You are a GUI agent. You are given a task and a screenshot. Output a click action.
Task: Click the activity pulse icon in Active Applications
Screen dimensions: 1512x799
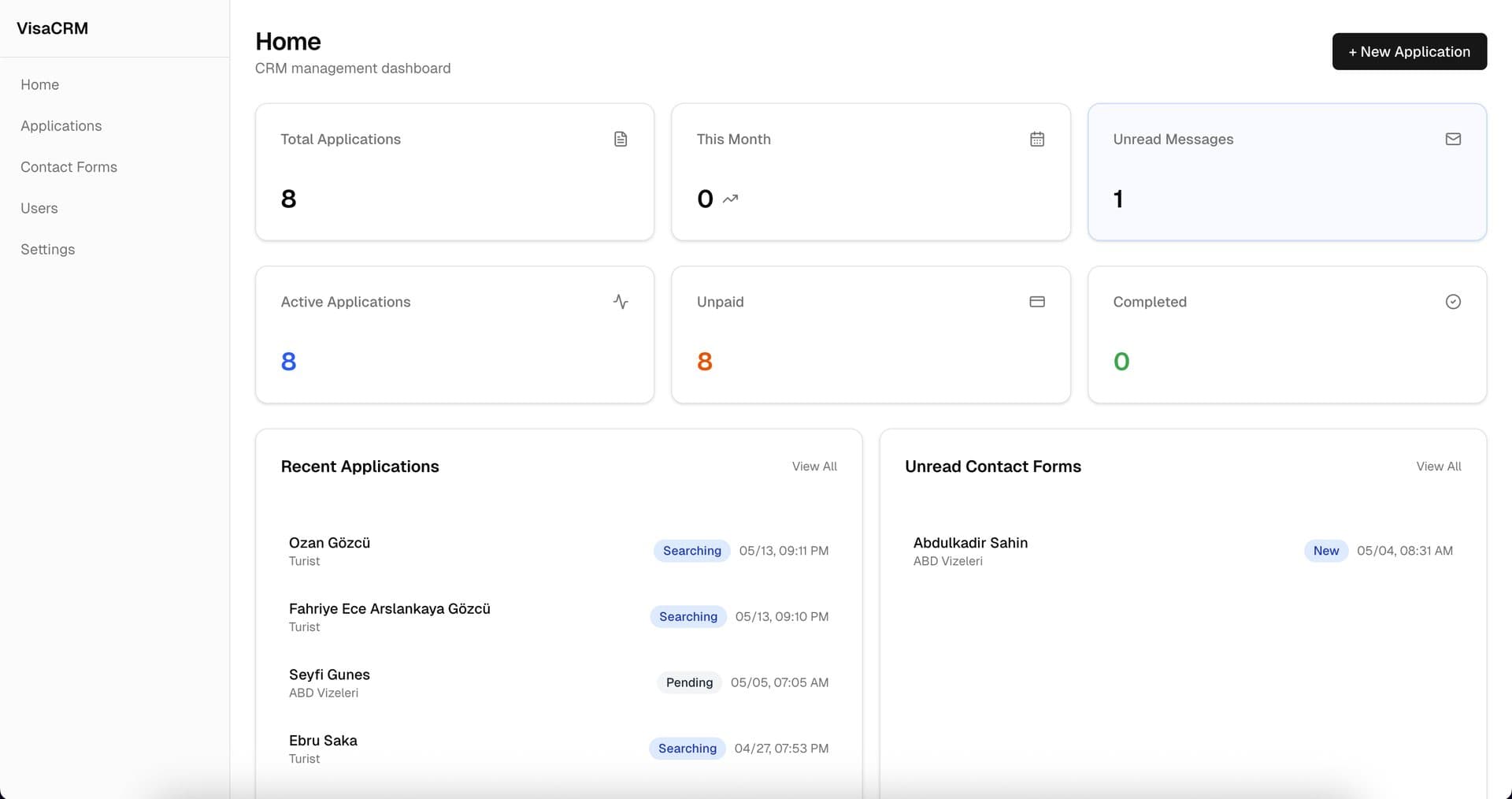point(621,302)
